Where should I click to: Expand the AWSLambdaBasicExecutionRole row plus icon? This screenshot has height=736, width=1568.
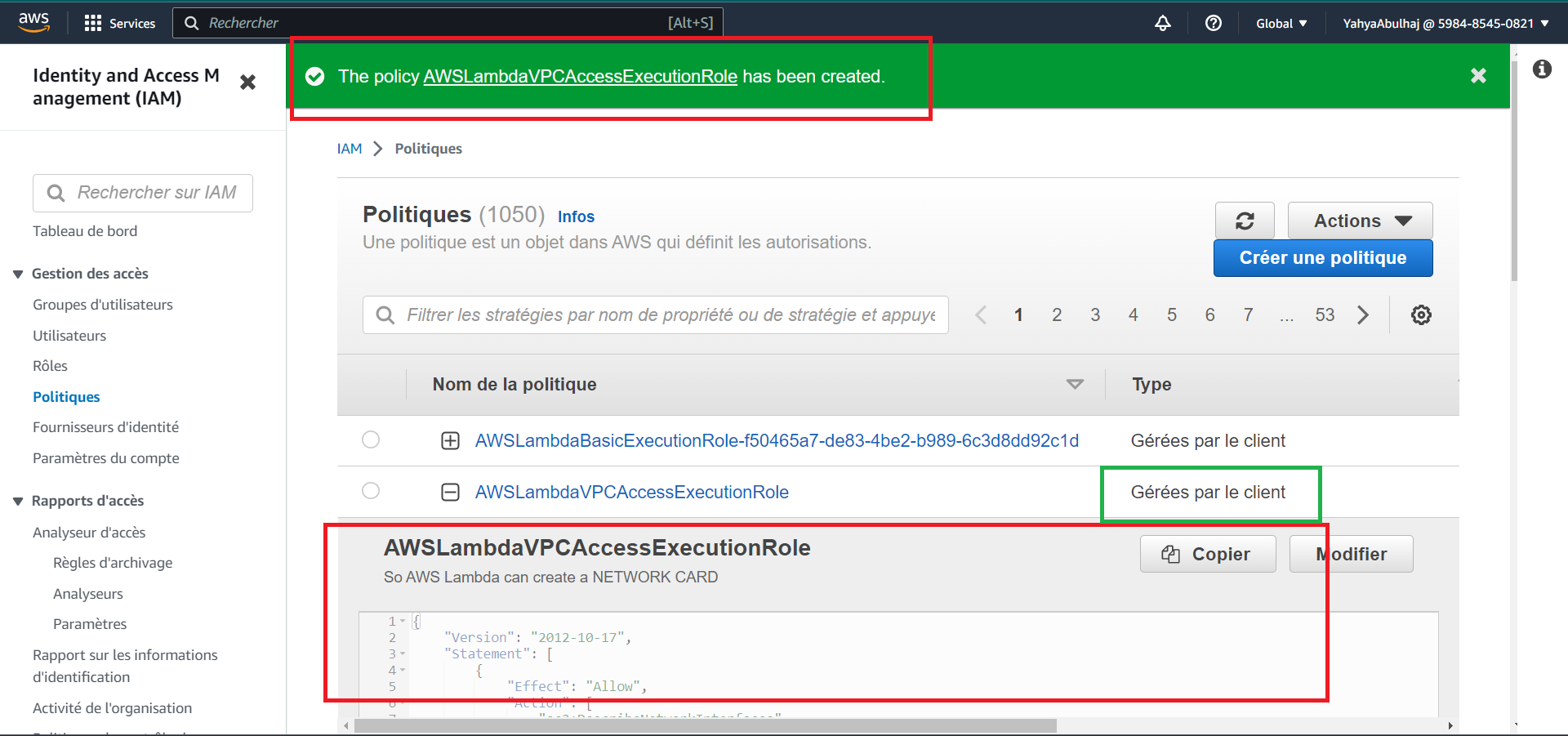[x=450, y=441]
